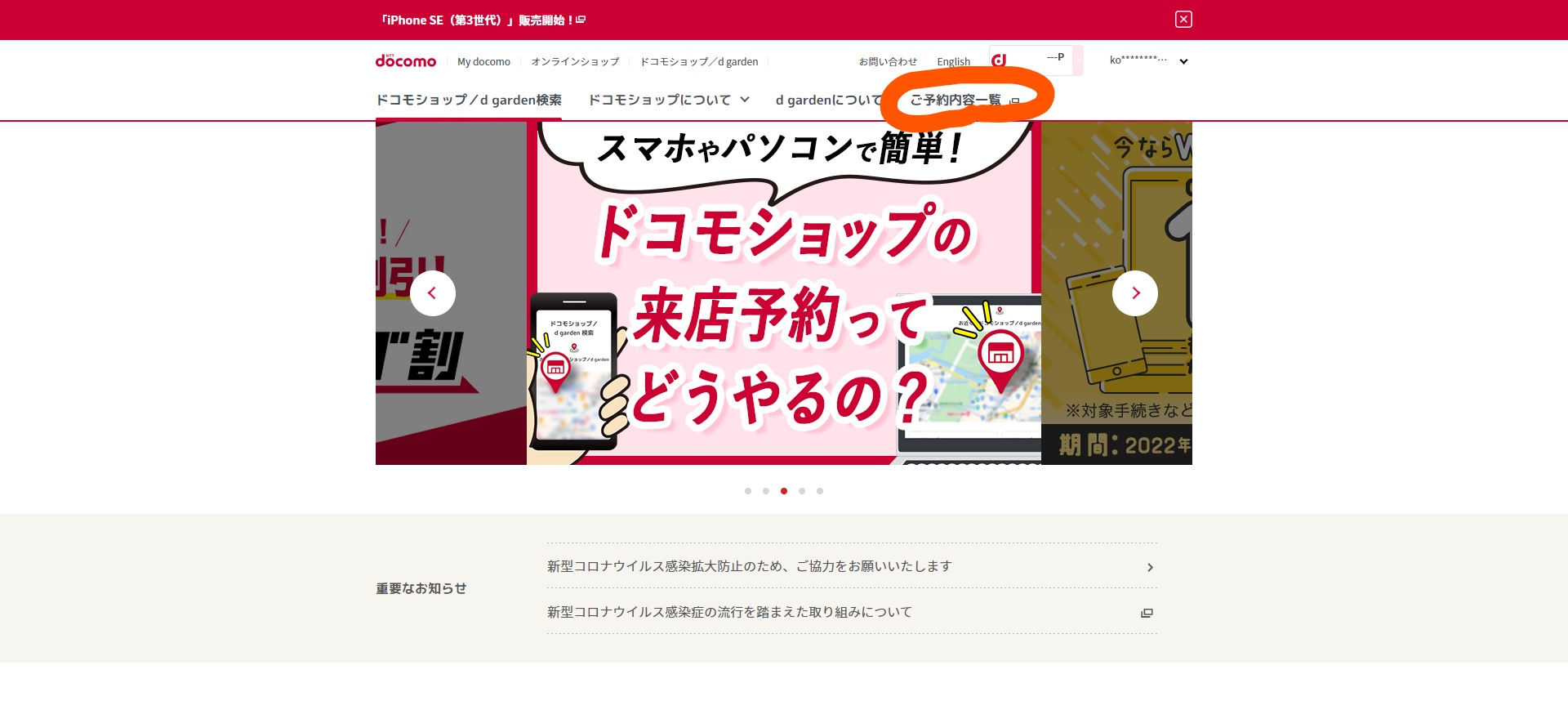Open d gardenについて menu
This screenshot has width=1568, height=719.
pos(829,100)
